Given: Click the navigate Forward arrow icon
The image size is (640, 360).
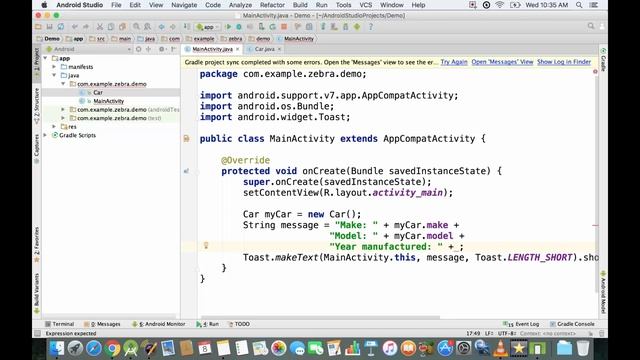Looking at the screenshot, I should coord(173,27).
